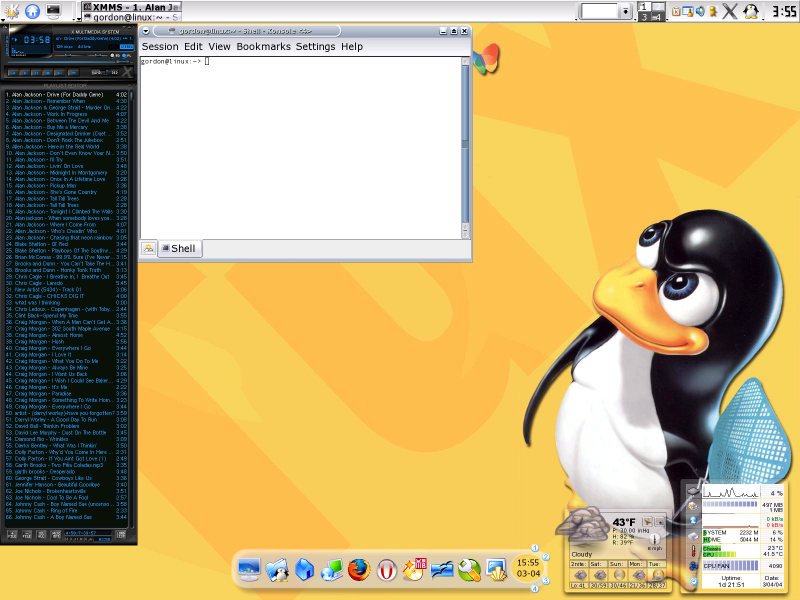Launch Opera from the dock

pyautogui.click(x=387, y=570)
